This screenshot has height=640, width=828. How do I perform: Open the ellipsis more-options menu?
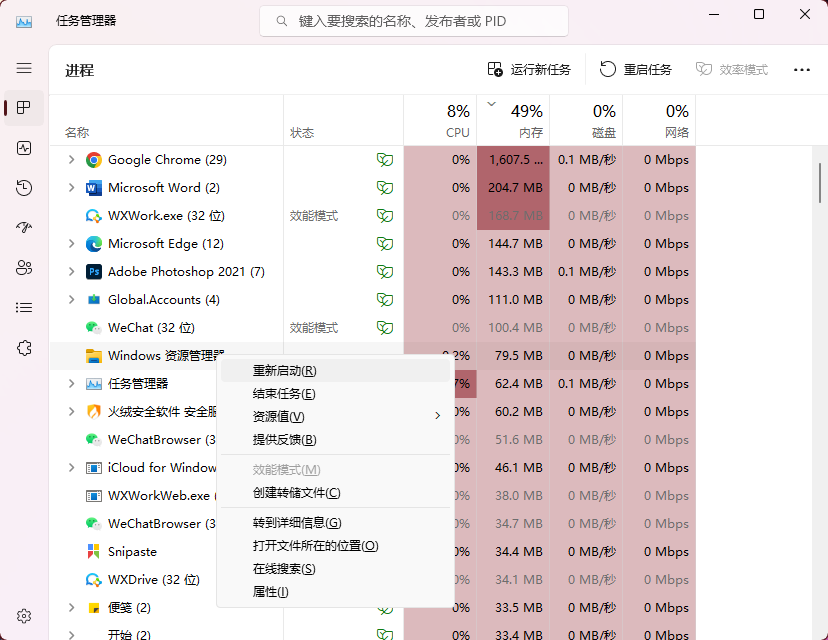(x=804, y=69)
